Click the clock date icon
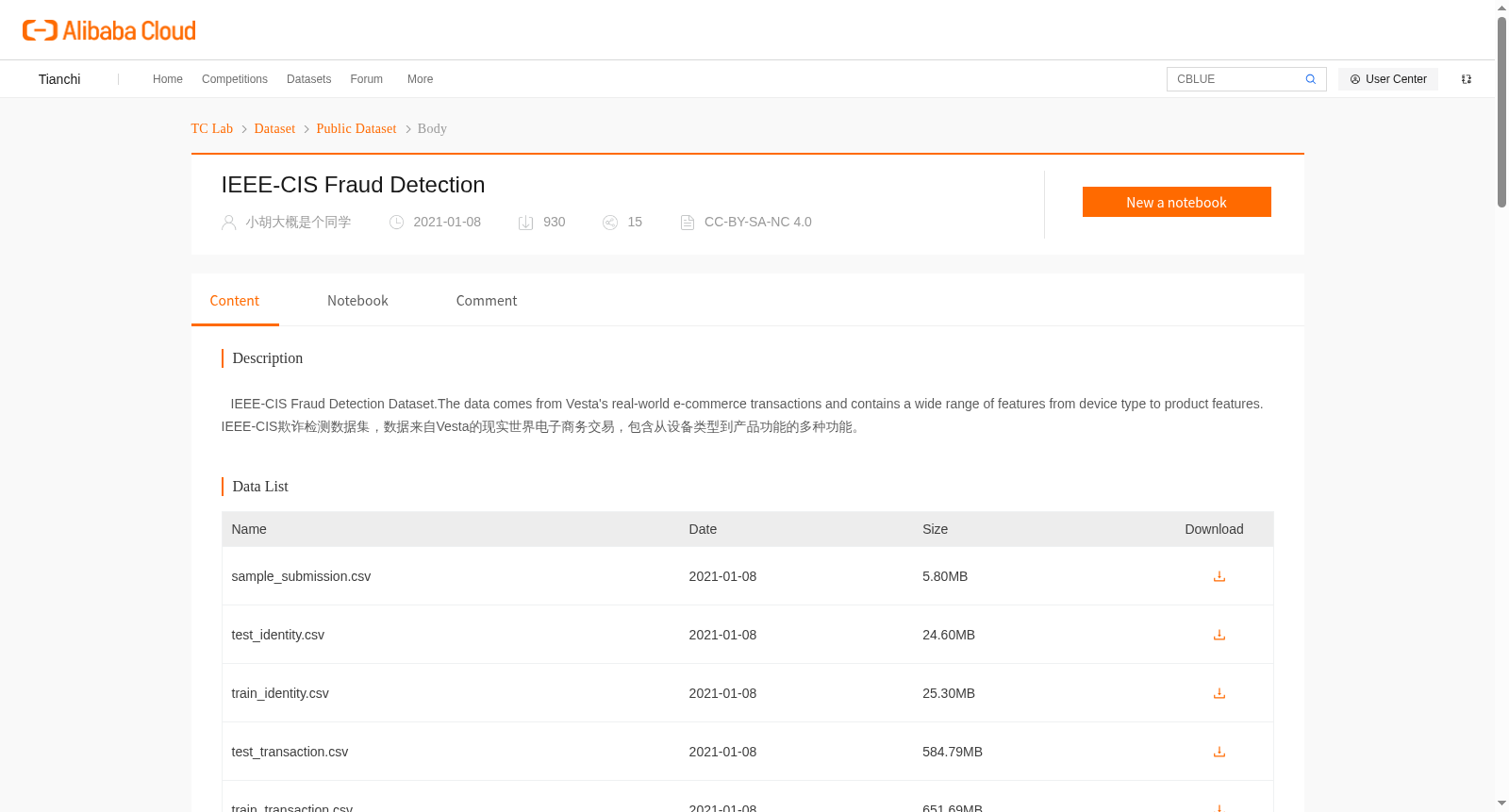1509x812 pixels. point(397,223)
